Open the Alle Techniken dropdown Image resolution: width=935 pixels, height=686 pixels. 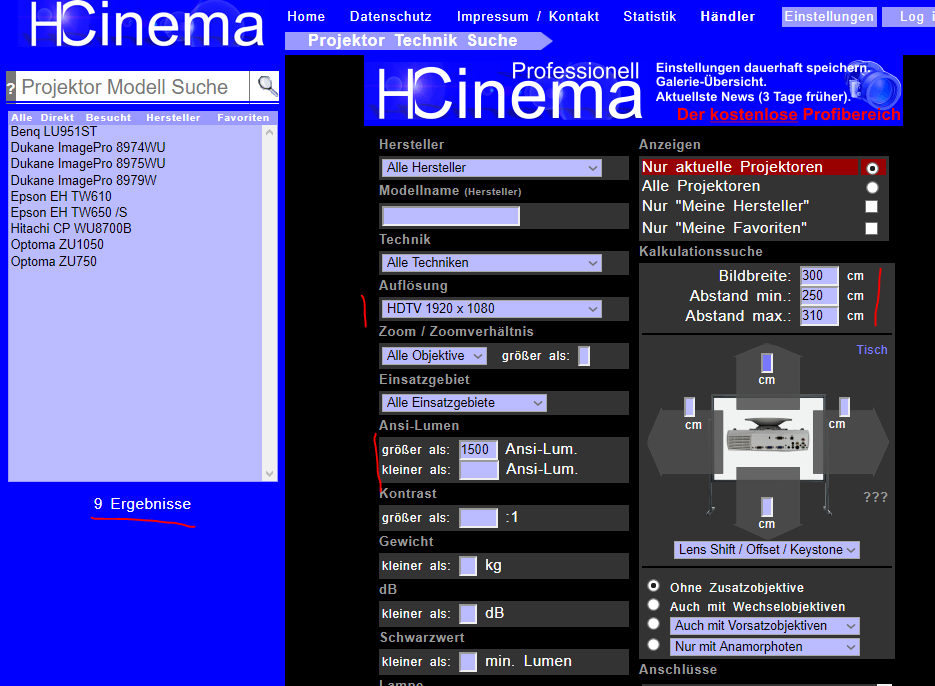pyautogui.click(x=491, y=263)
